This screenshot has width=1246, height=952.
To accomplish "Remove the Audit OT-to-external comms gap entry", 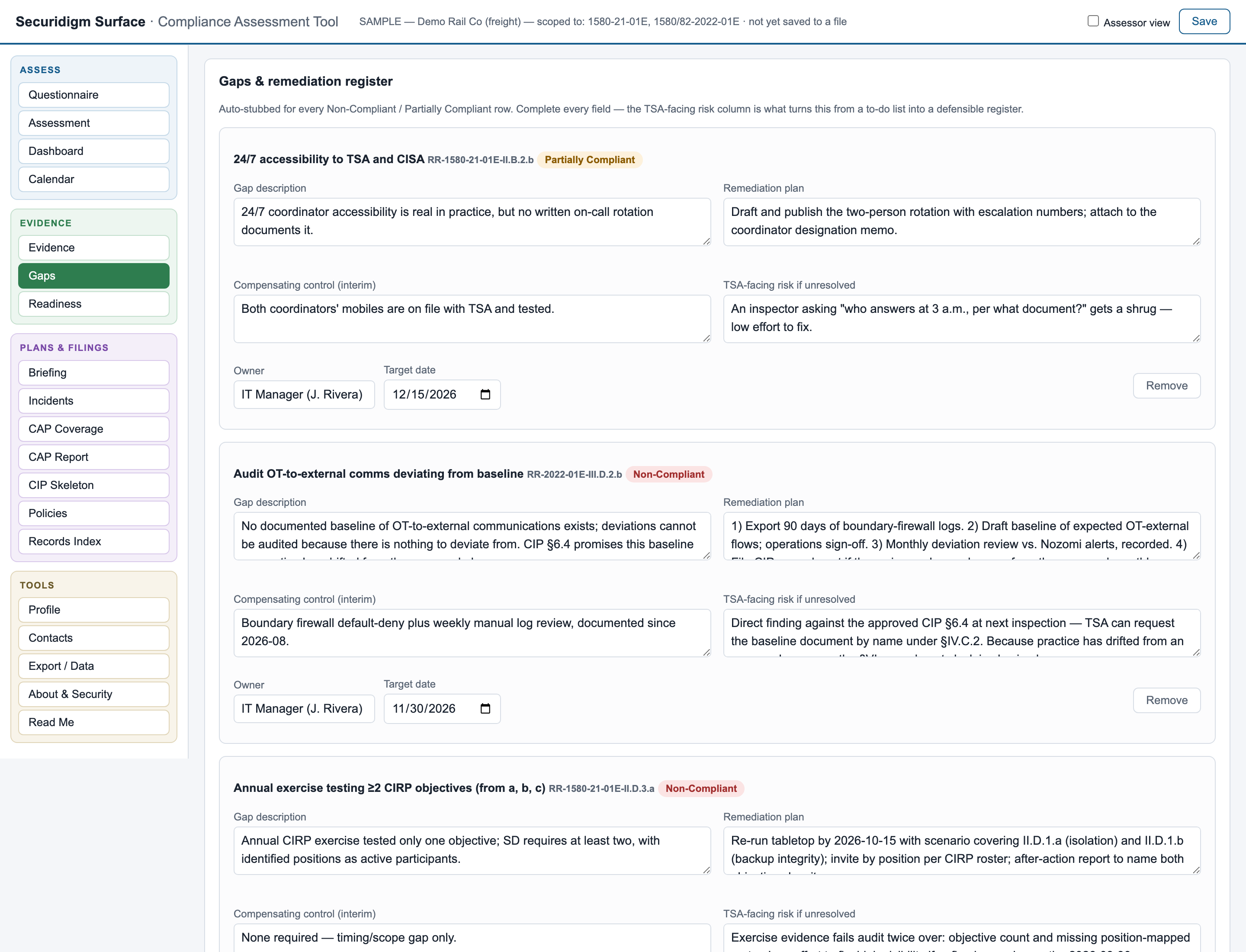I will click(1167, 701).
